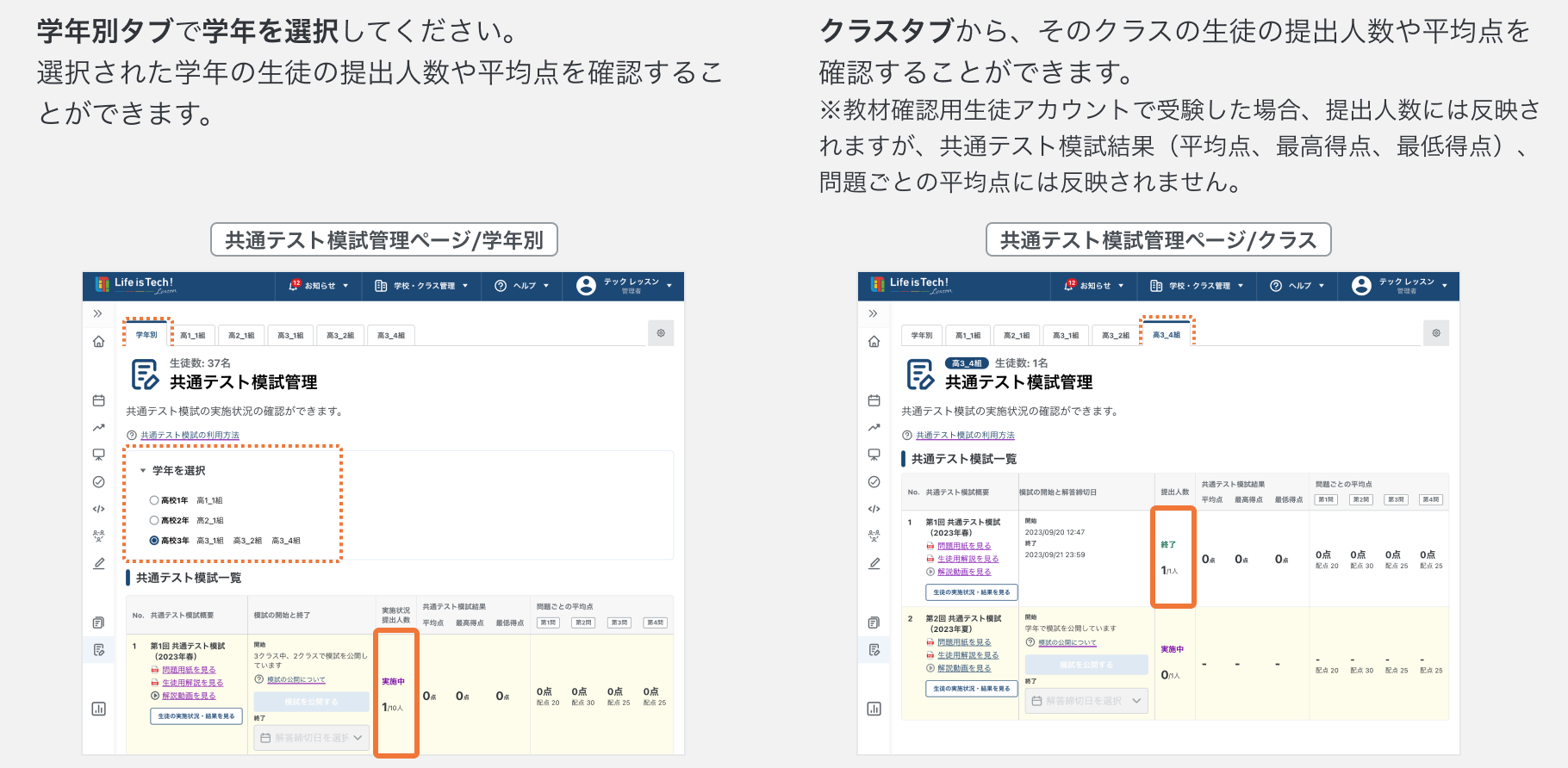The height and width of the screenshot is (768, 1568).
Task: Switch to the 高1_1組 tab in the left screenshot
Action: pos(193,336)
